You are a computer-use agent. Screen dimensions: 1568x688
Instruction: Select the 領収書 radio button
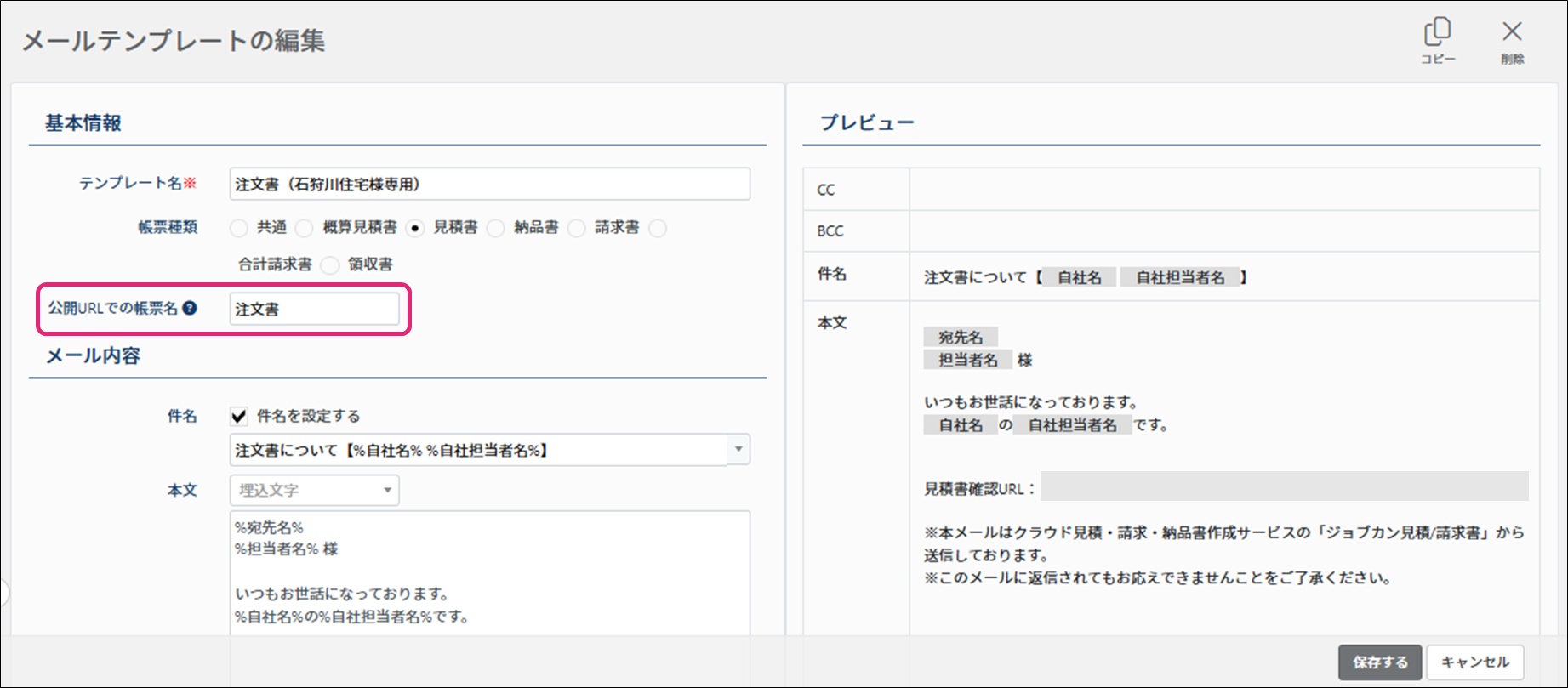coord(330,265)
